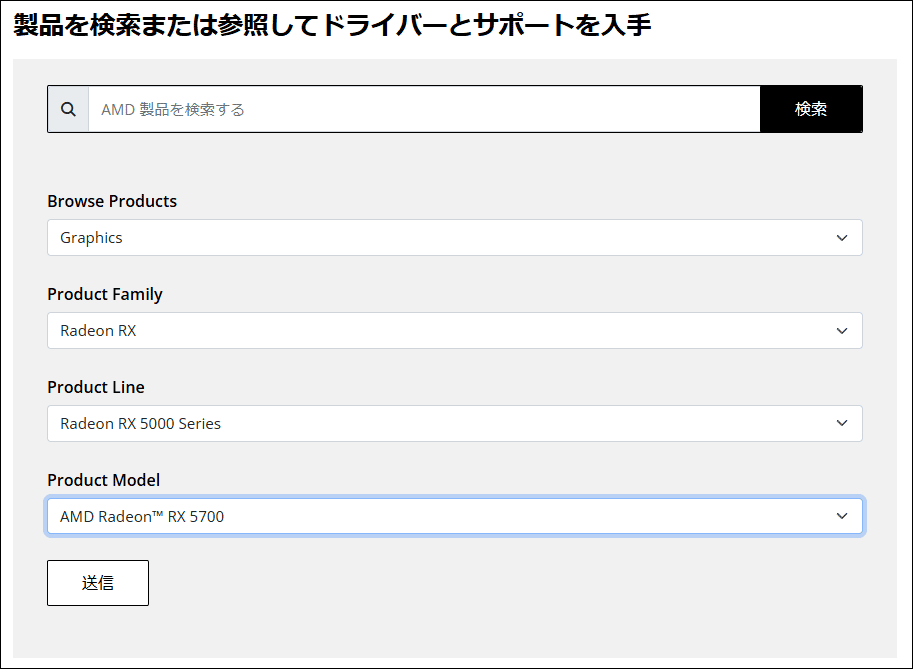This screenshot has width=913, height=669.
Task: Click the Product Model label text
Action: pyautogui.click(x=104, y=480)
